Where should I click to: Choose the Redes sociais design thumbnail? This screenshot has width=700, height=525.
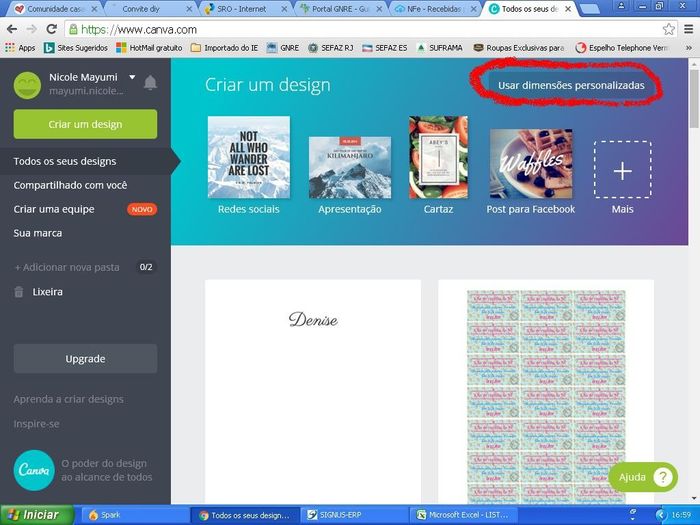click(x=249, y=157)
